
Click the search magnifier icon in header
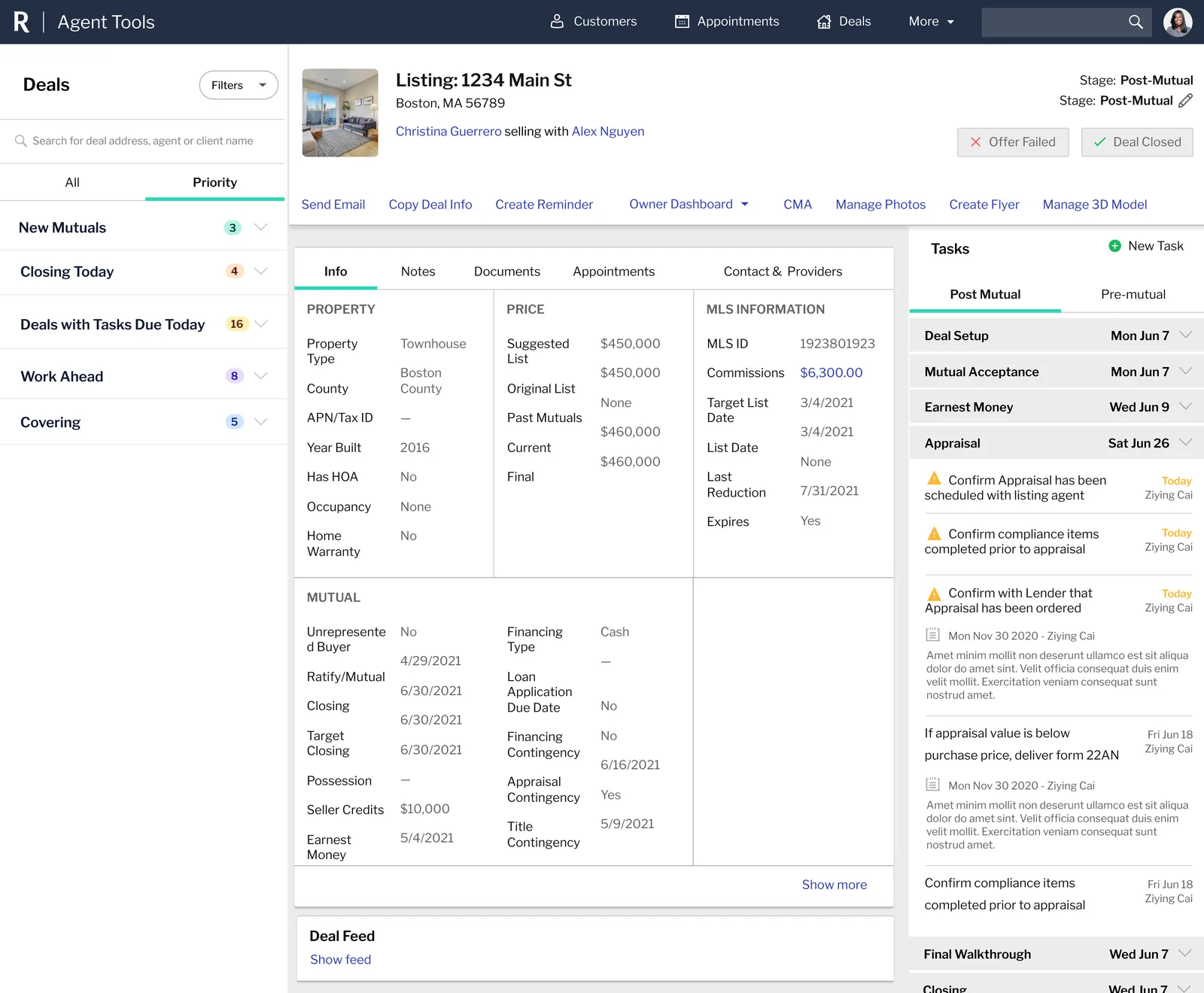coord(1136,22)
